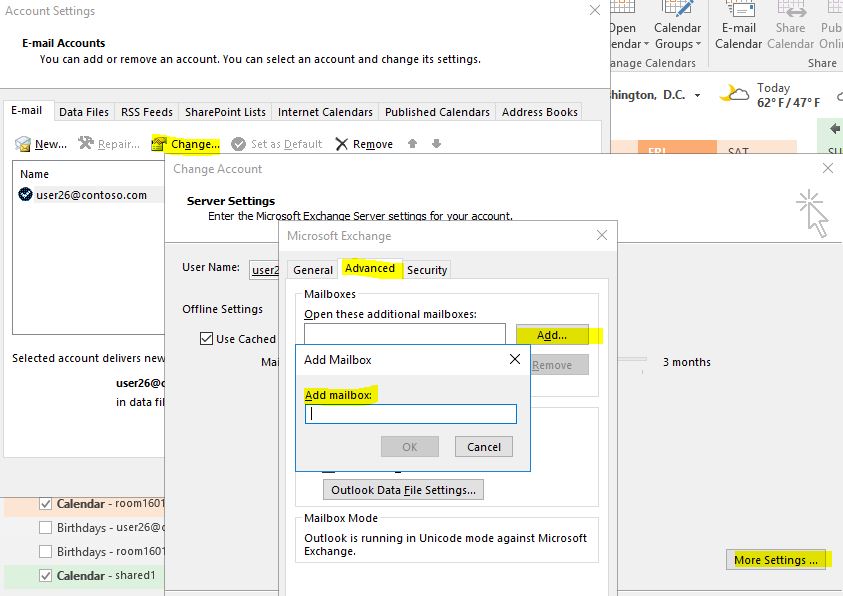The width and height of the screenshot is (843, 596).
Task: Click the Add... mailbox button
Action: pyautogui.click(x=552, y=335)
